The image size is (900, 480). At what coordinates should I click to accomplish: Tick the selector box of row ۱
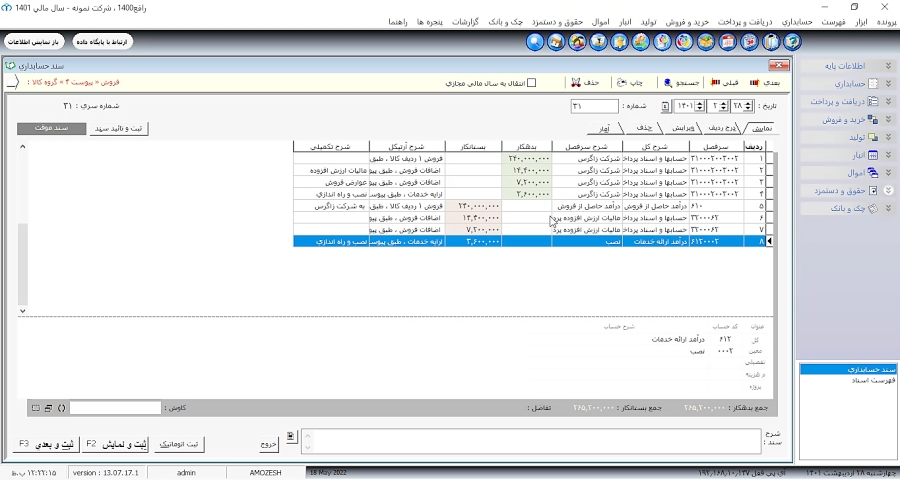pos(769,158)
